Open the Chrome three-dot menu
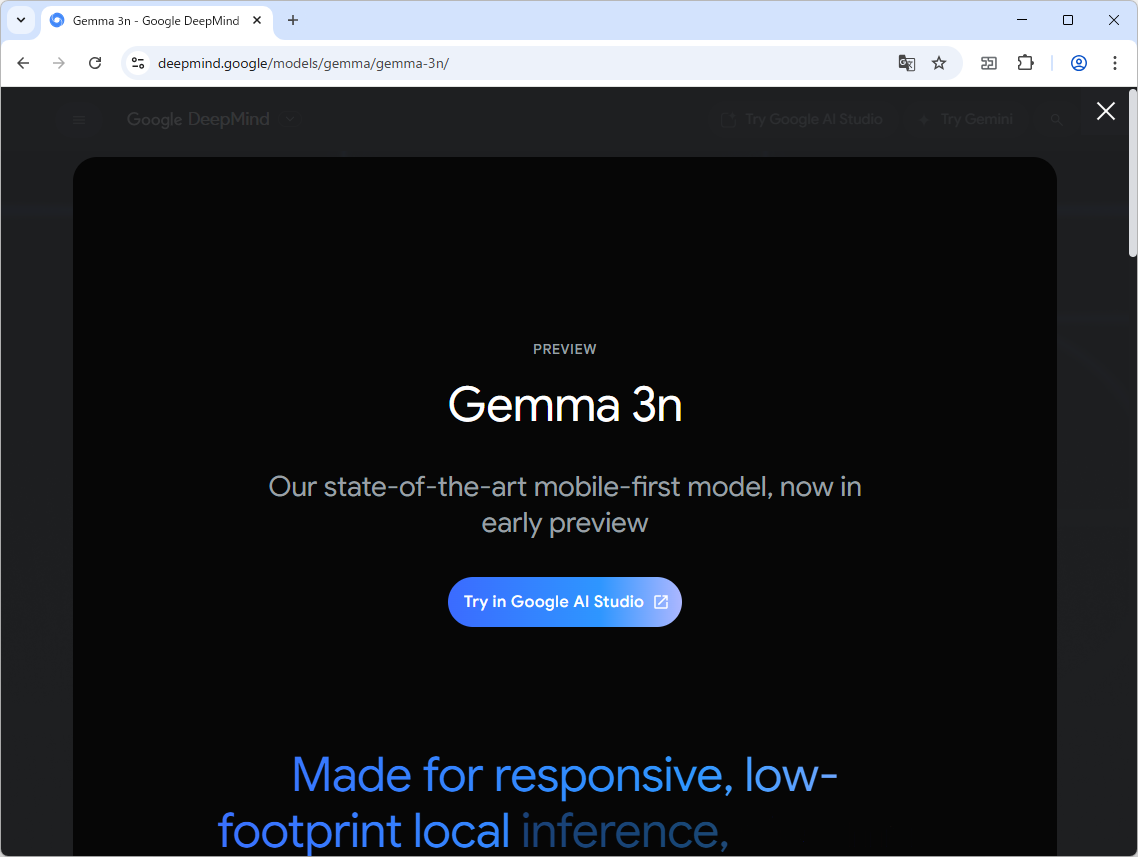Viewport: 1138px width, 857px height. (x=1115, y=62)
